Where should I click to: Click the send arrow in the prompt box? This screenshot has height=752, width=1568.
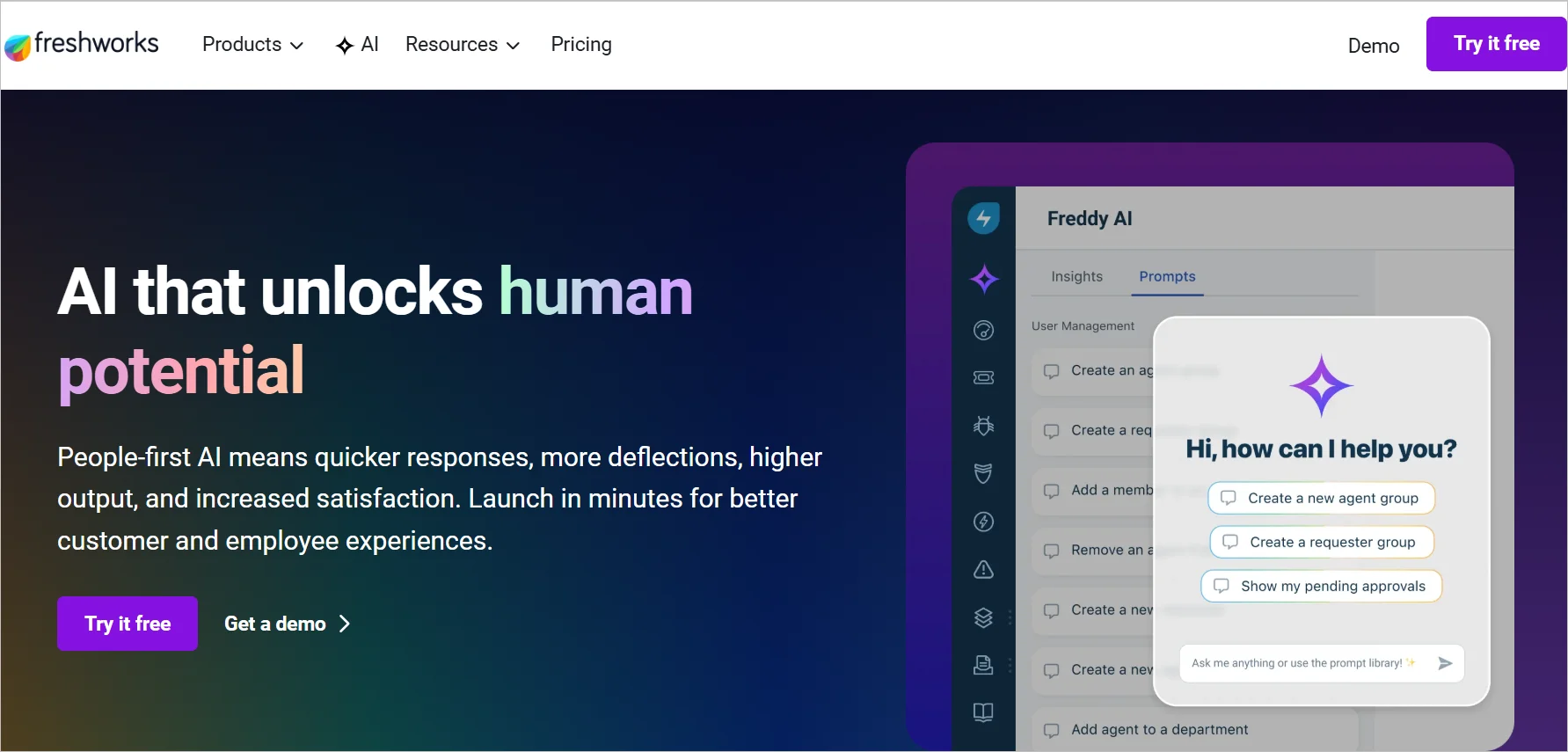click(x=1444, y=663)
